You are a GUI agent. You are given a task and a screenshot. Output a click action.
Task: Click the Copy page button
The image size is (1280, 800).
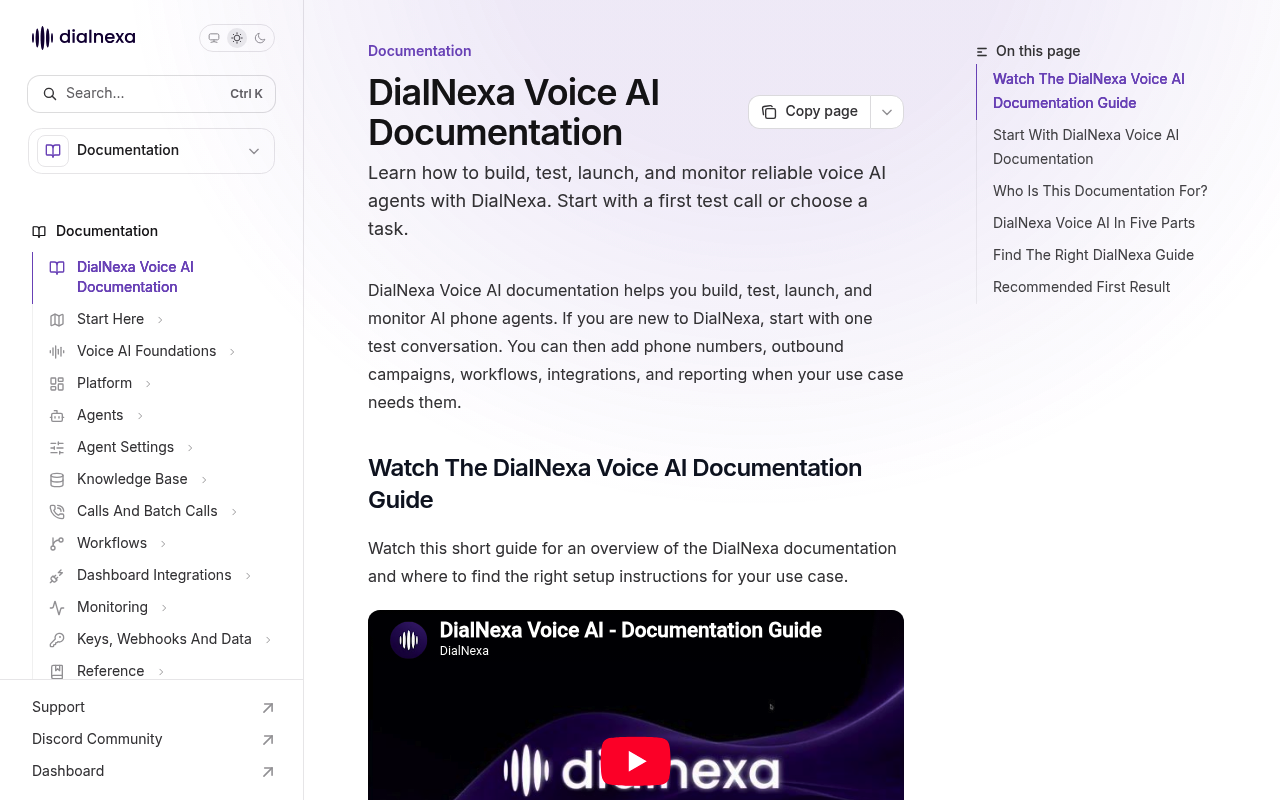tap(810, 112)
